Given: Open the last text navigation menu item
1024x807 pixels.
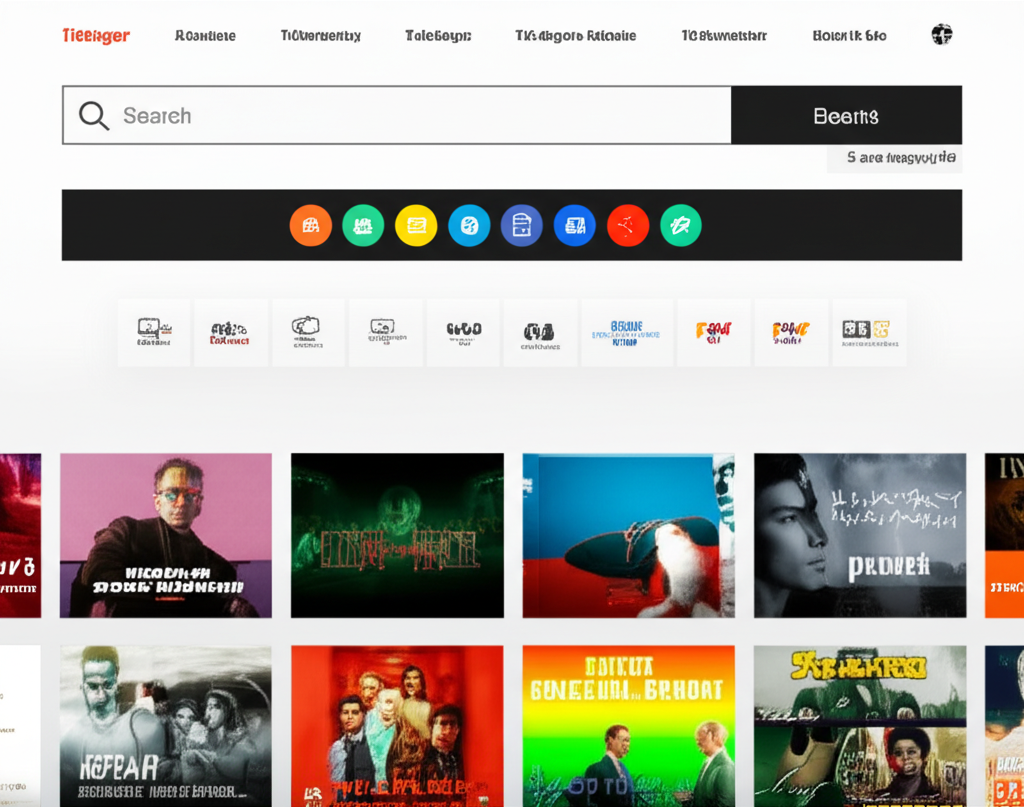Looking at the screenshot, I should coord(849,36).
